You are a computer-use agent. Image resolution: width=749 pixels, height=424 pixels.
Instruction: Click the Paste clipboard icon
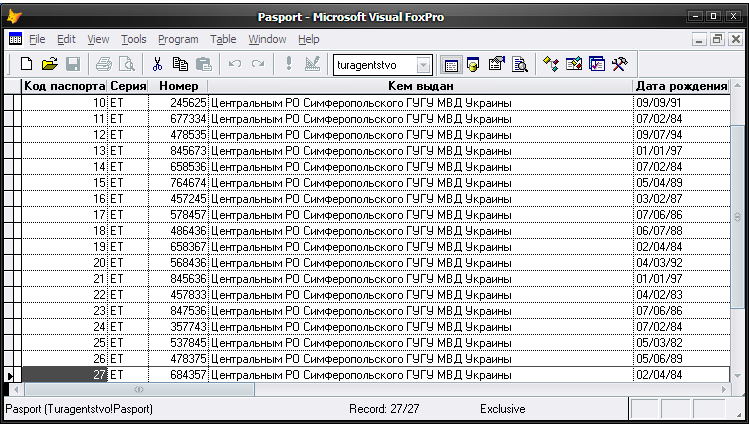(x=203, y=64)
